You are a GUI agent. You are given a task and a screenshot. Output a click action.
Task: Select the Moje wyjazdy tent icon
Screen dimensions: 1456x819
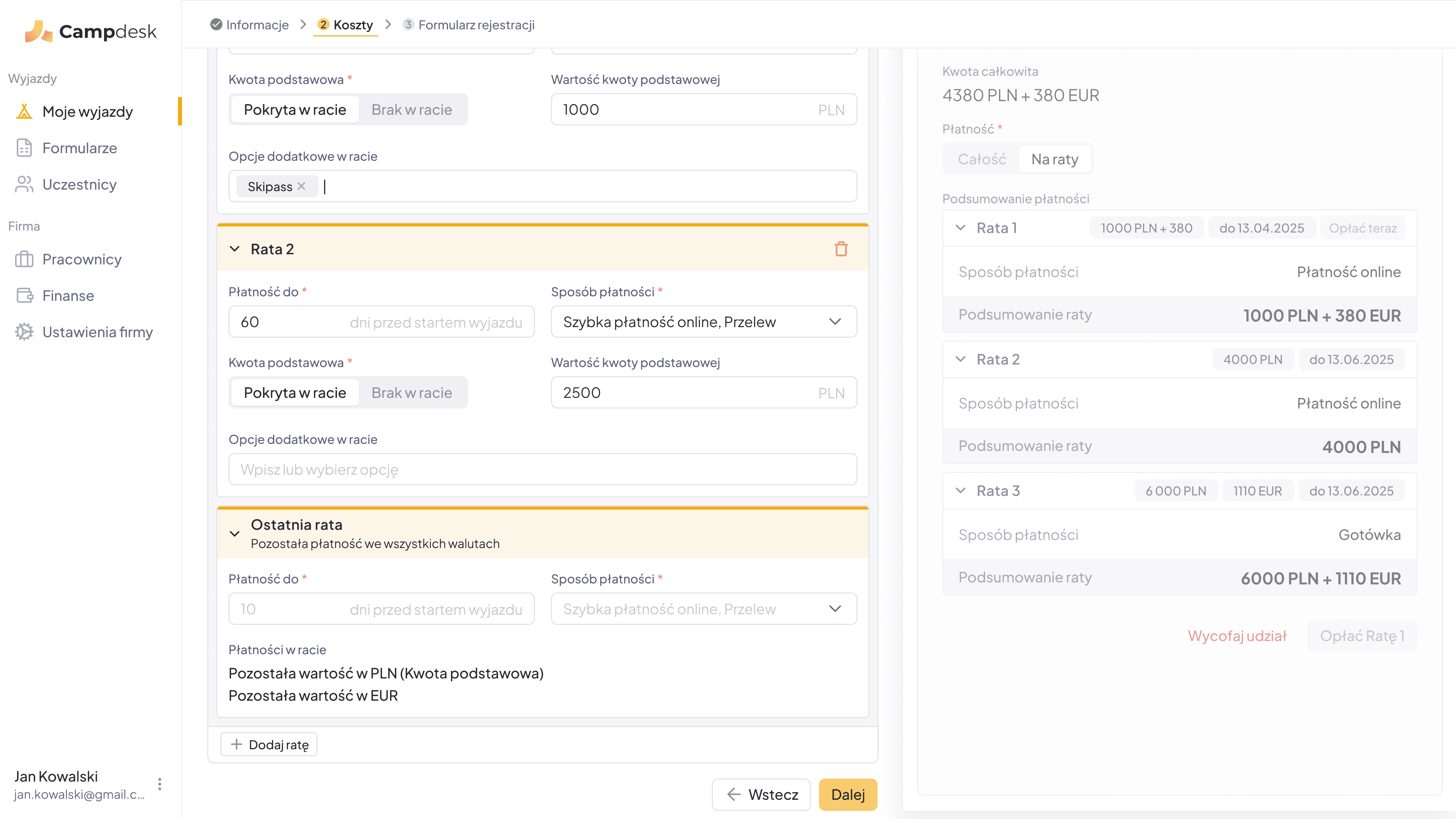pos(24,111)
